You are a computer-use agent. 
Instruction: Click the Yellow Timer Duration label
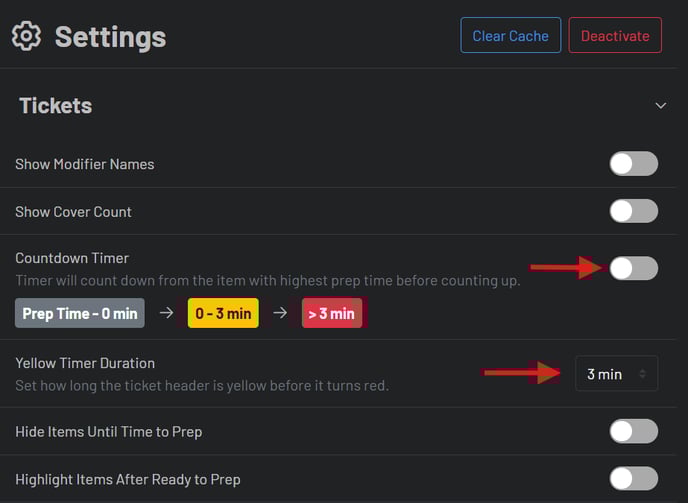pos(85,363)
